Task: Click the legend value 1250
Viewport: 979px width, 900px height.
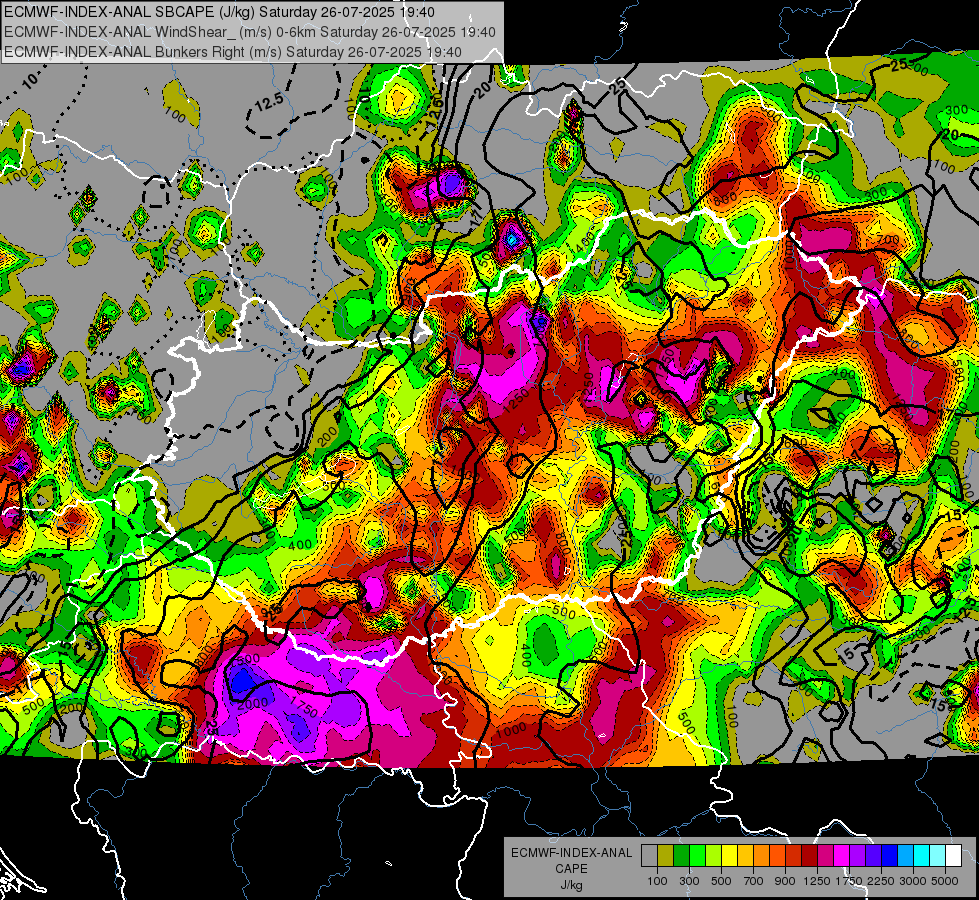Action: click(x=817, y=881)
